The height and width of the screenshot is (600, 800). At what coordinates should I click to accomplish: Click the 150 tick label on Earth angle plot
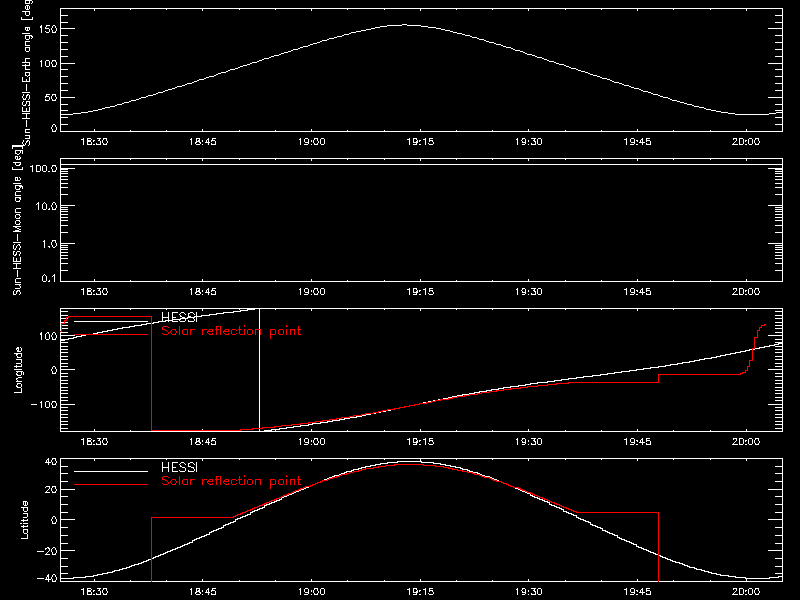pos(49,29)
